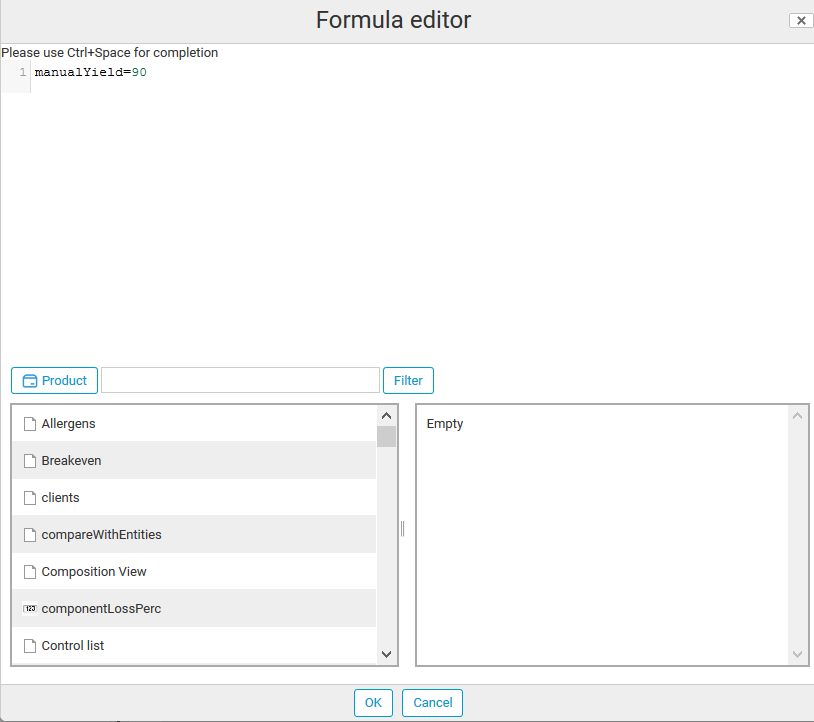Click the clients document icon
814x722 pixels.
point(30,498)
